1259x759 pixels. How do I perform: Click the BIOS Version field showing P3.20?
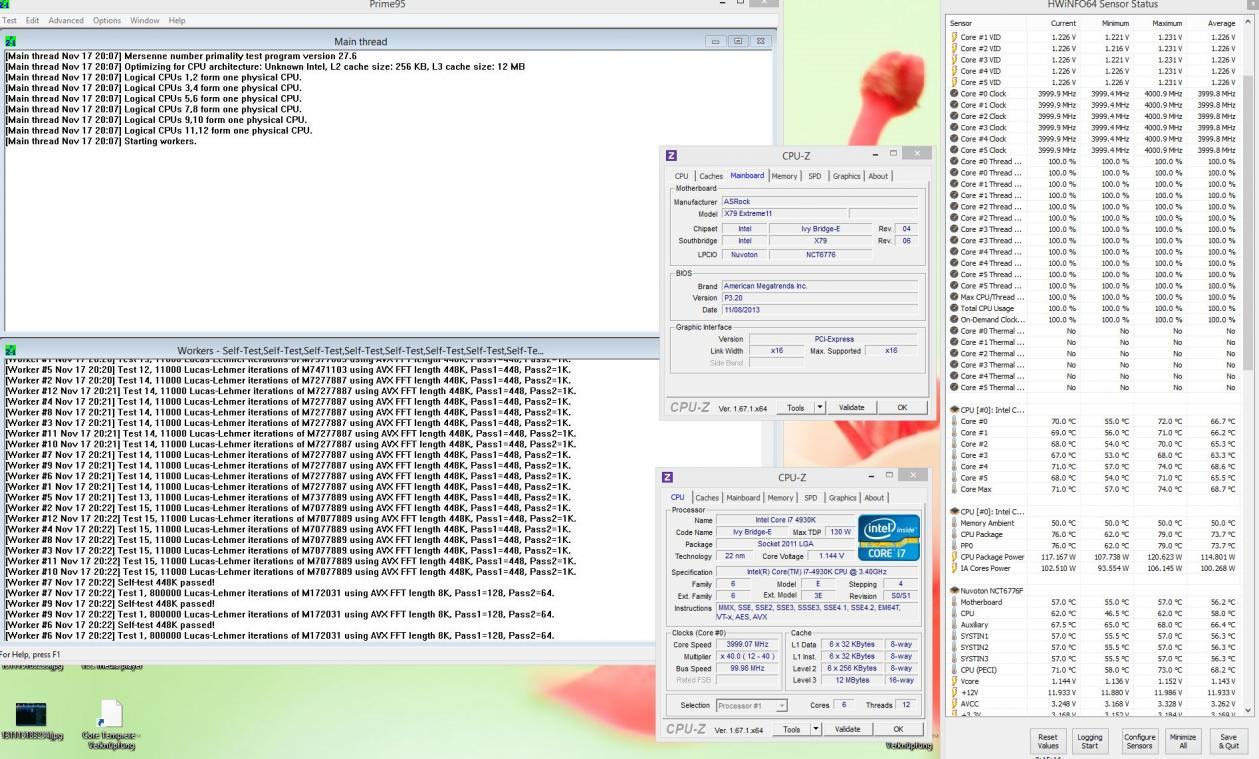(x=819, y=297)
